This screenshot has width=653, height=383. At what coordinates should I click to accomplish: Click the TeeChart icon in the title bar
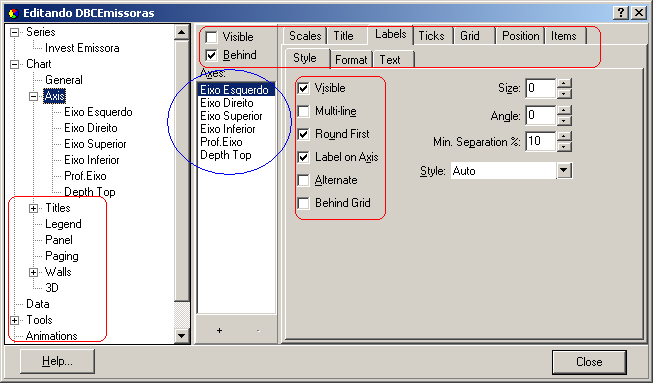click(x=13, y=13)
